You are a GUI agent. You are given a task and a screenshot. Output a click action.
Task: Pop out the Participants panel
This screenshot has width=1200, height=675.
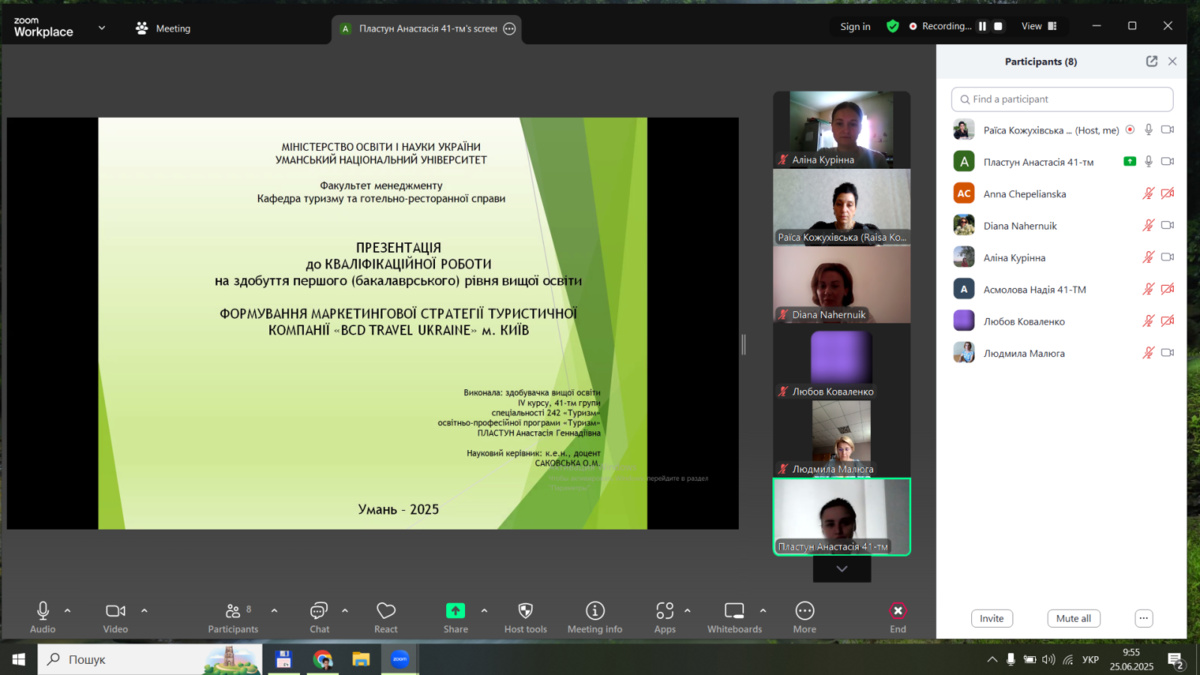(1152, 61)
